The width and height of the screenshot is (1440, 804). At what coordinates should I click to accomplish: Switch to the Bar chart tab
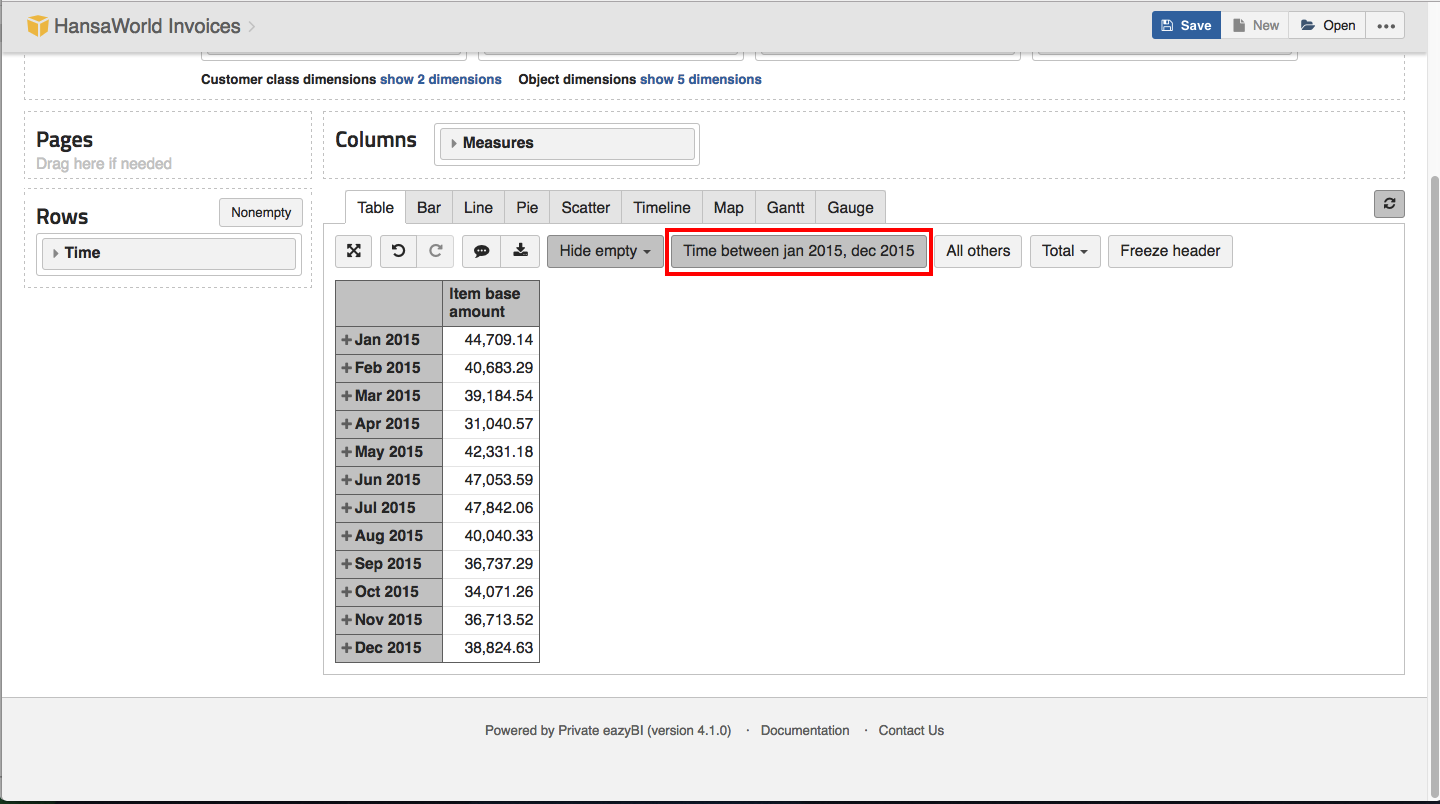(429, 208)
